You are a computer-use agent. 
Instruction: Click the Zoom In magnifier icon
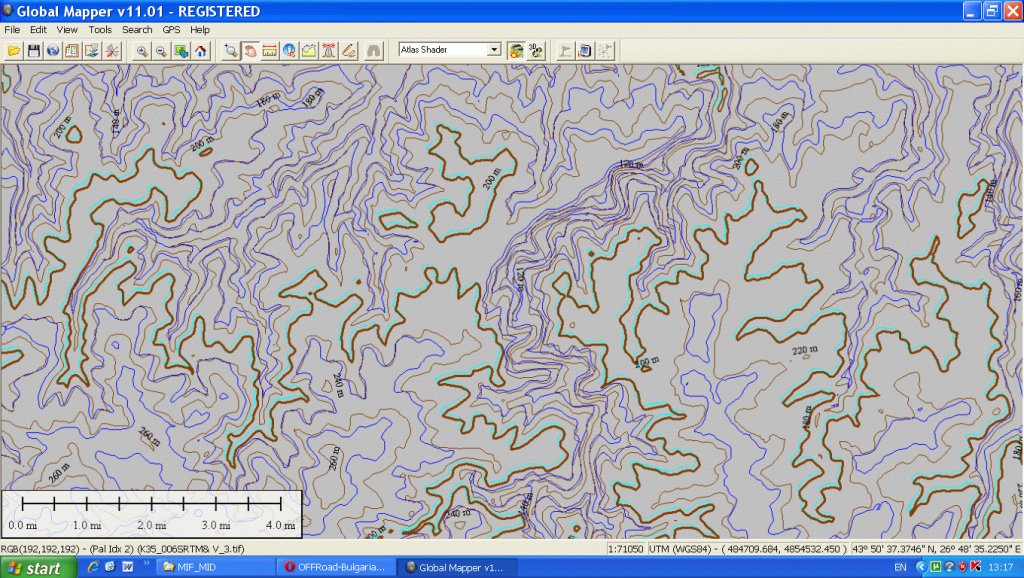pyautogui.click(x=142, y=50)
